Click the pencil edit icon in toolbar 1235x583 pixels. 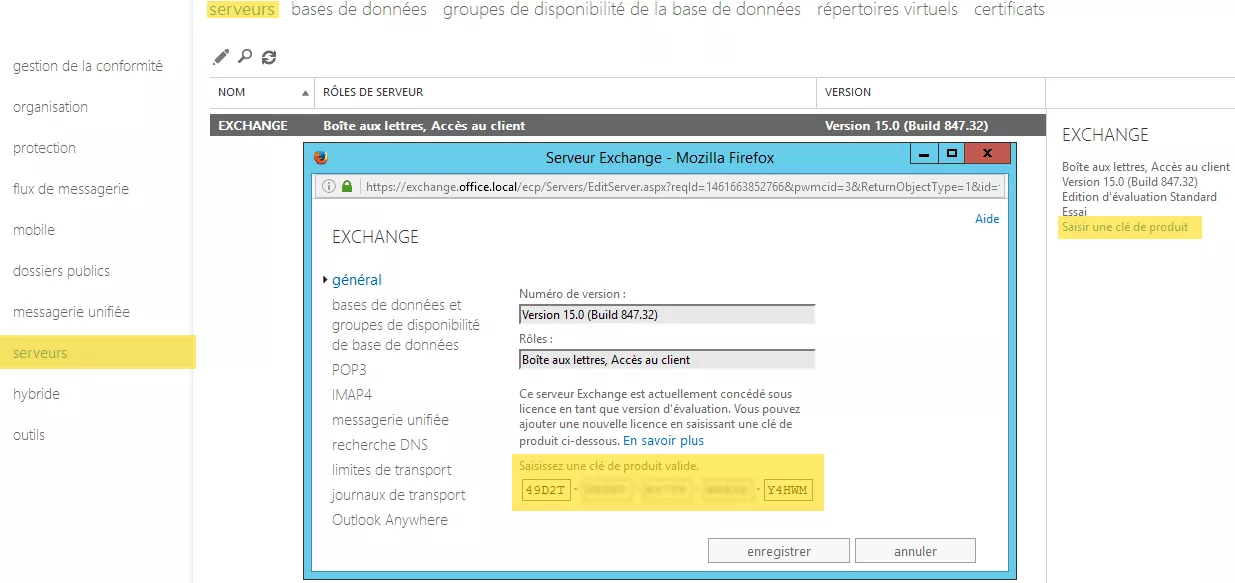point(221,57)
